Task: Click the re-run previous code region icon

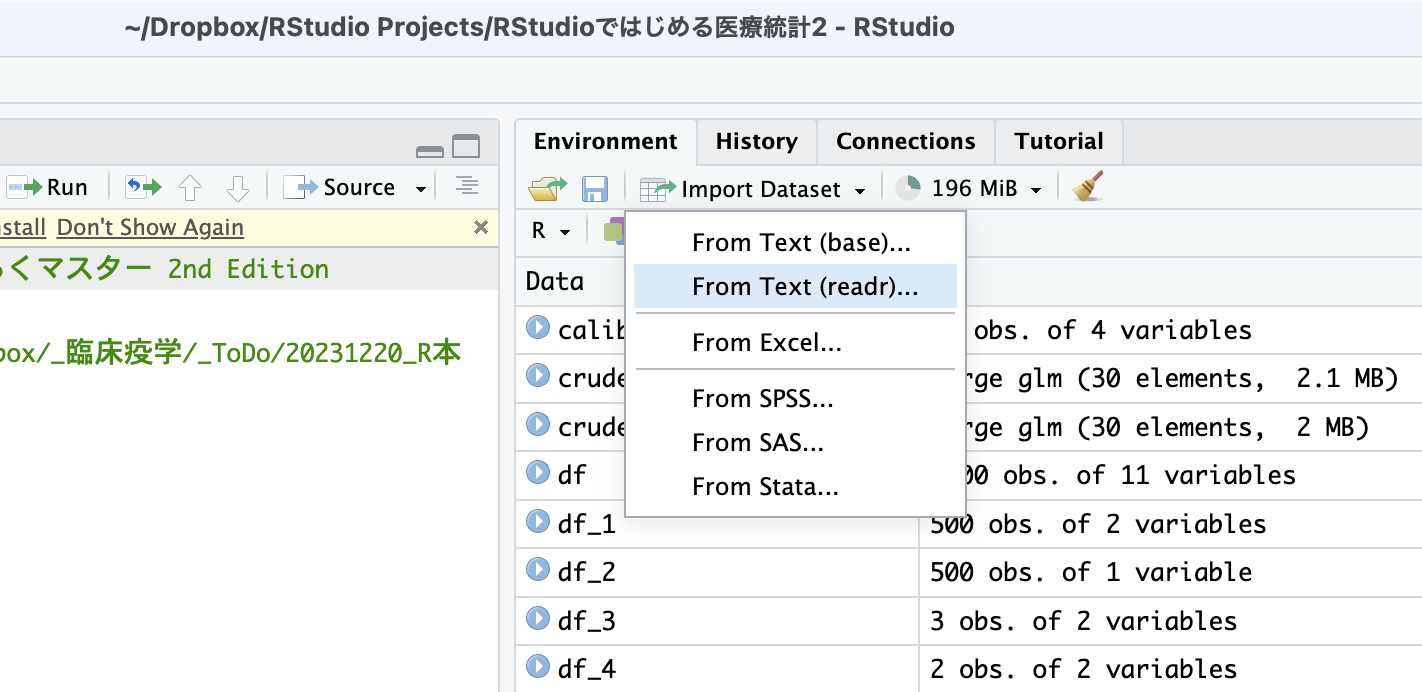Action: pos(143,188)
